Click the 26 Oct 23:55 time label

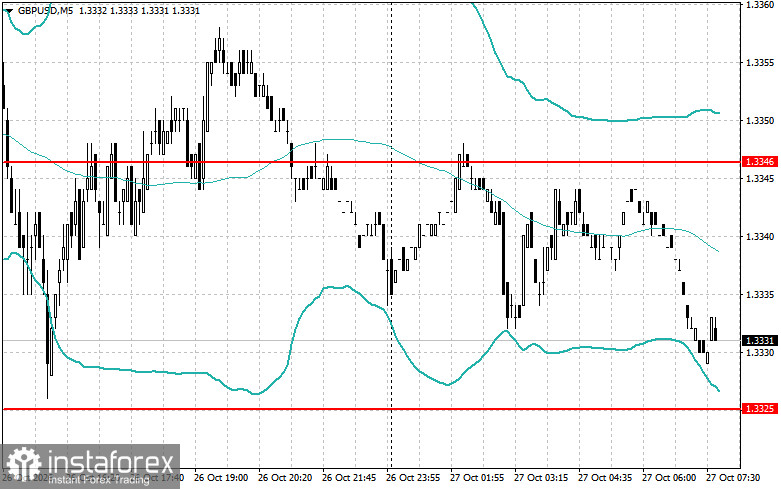[x=413, y=478]
